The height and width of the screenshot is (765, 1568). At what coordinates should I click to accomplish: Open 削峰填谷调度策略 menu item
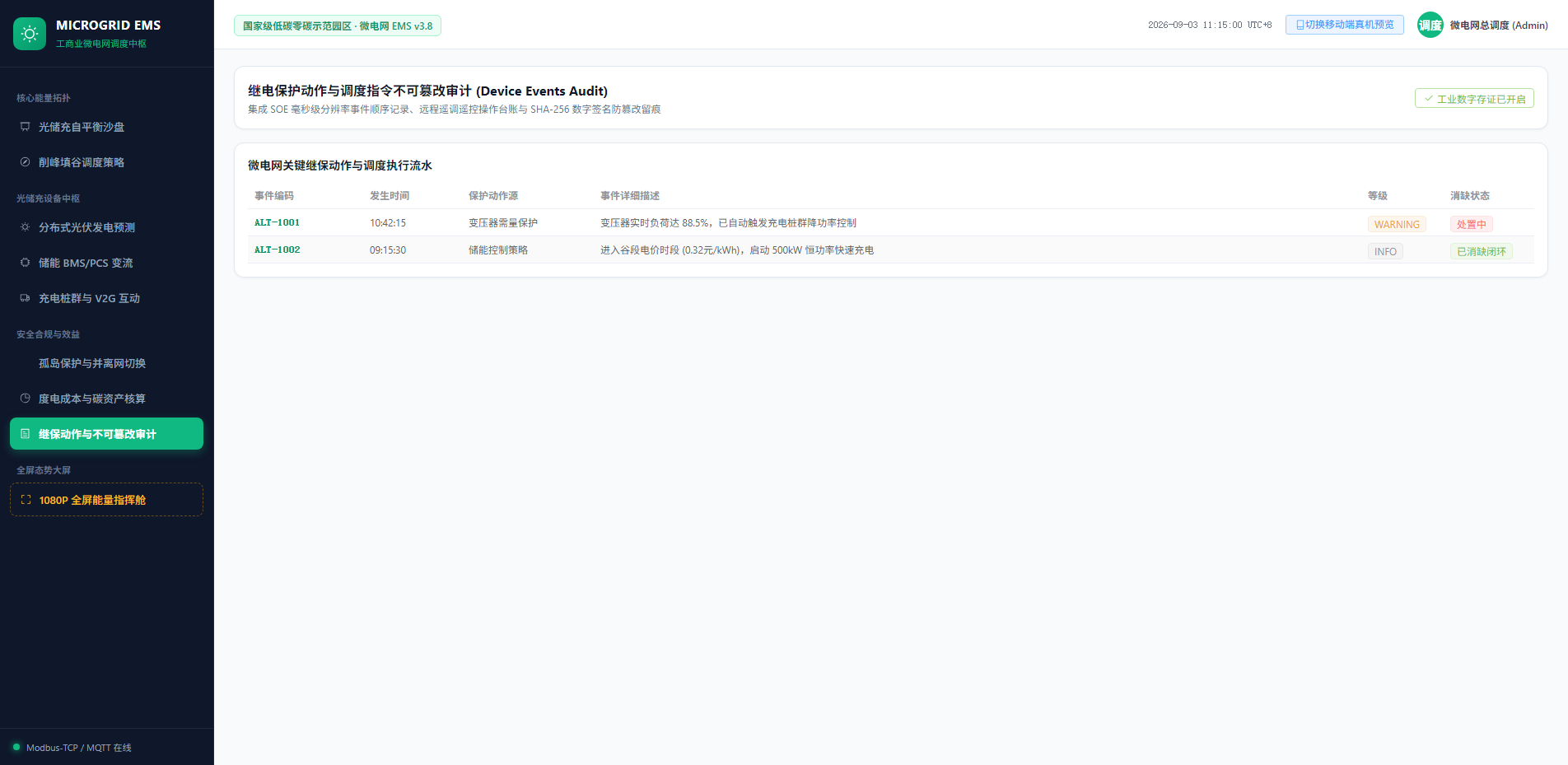tap(106, 162)
